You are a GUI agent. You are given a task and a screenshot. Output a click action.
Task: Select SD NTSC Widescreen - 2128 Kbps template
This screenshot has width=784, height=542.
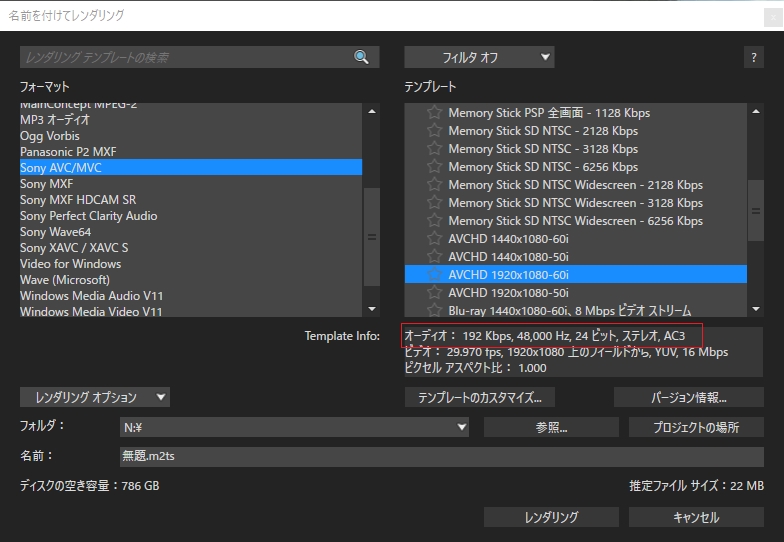576,184
